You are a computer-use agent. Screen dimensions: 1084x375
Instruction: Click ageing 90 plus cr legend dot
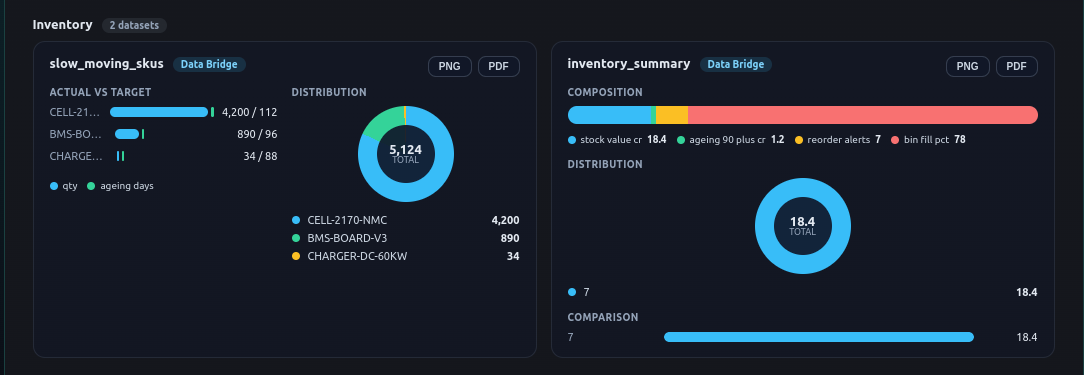point(681,140)
